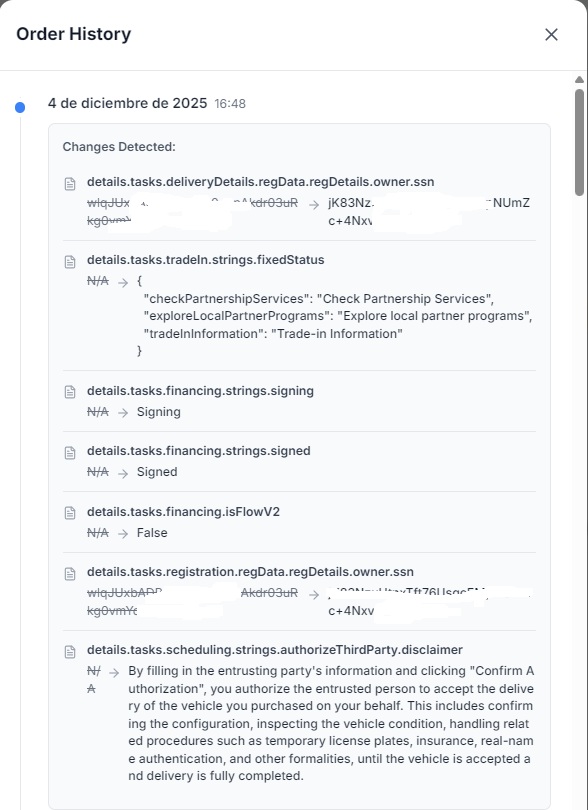
Task: Click the Order History title
Action: (x=73, y=34)
